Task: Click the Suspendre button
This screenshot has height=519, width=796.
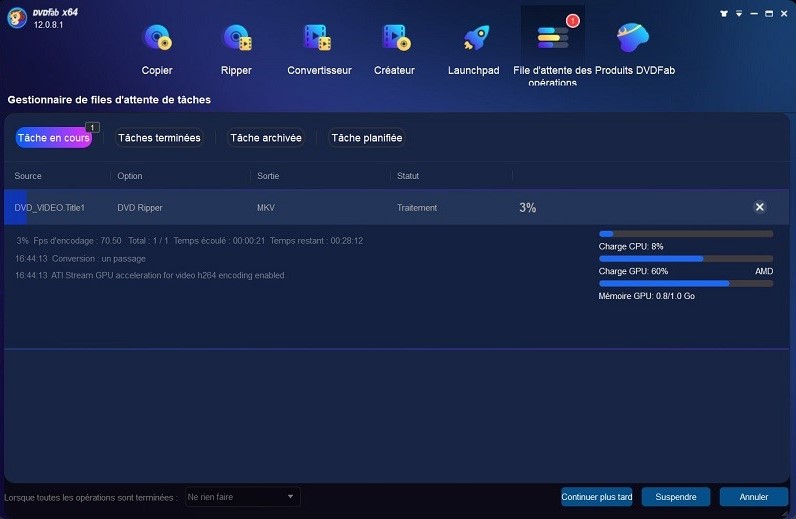Action: (676, 497)
